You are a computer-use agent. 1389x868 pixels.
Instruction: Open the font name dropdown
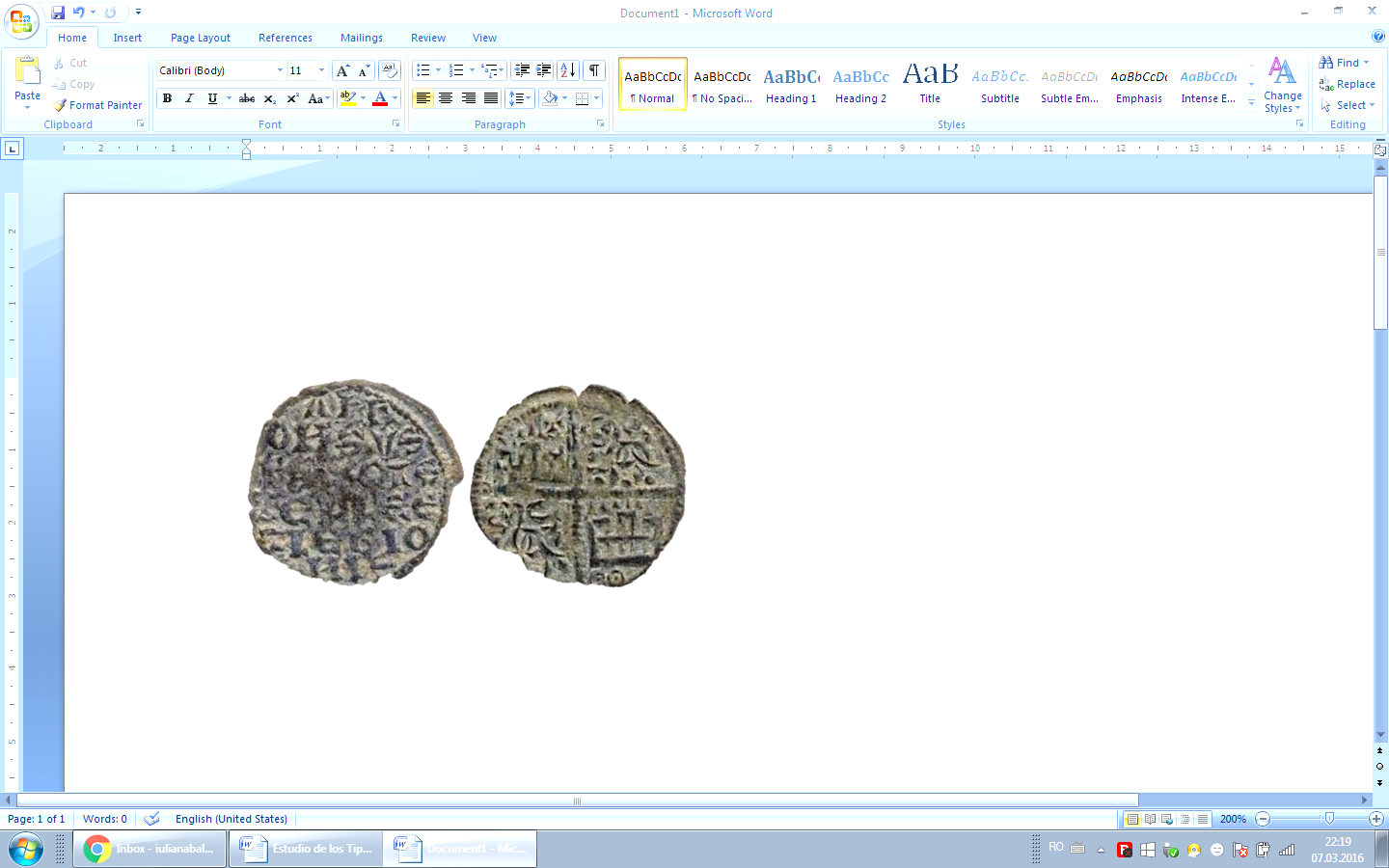coord(280,70)
